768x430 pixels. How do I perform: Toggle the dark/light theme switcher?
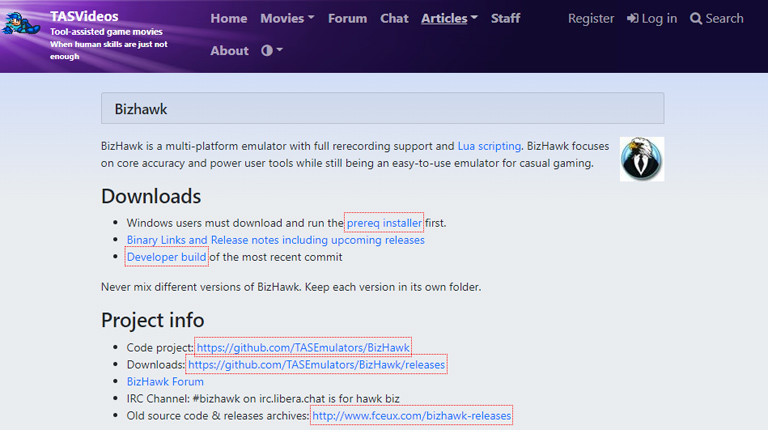(x=272, y=50)
